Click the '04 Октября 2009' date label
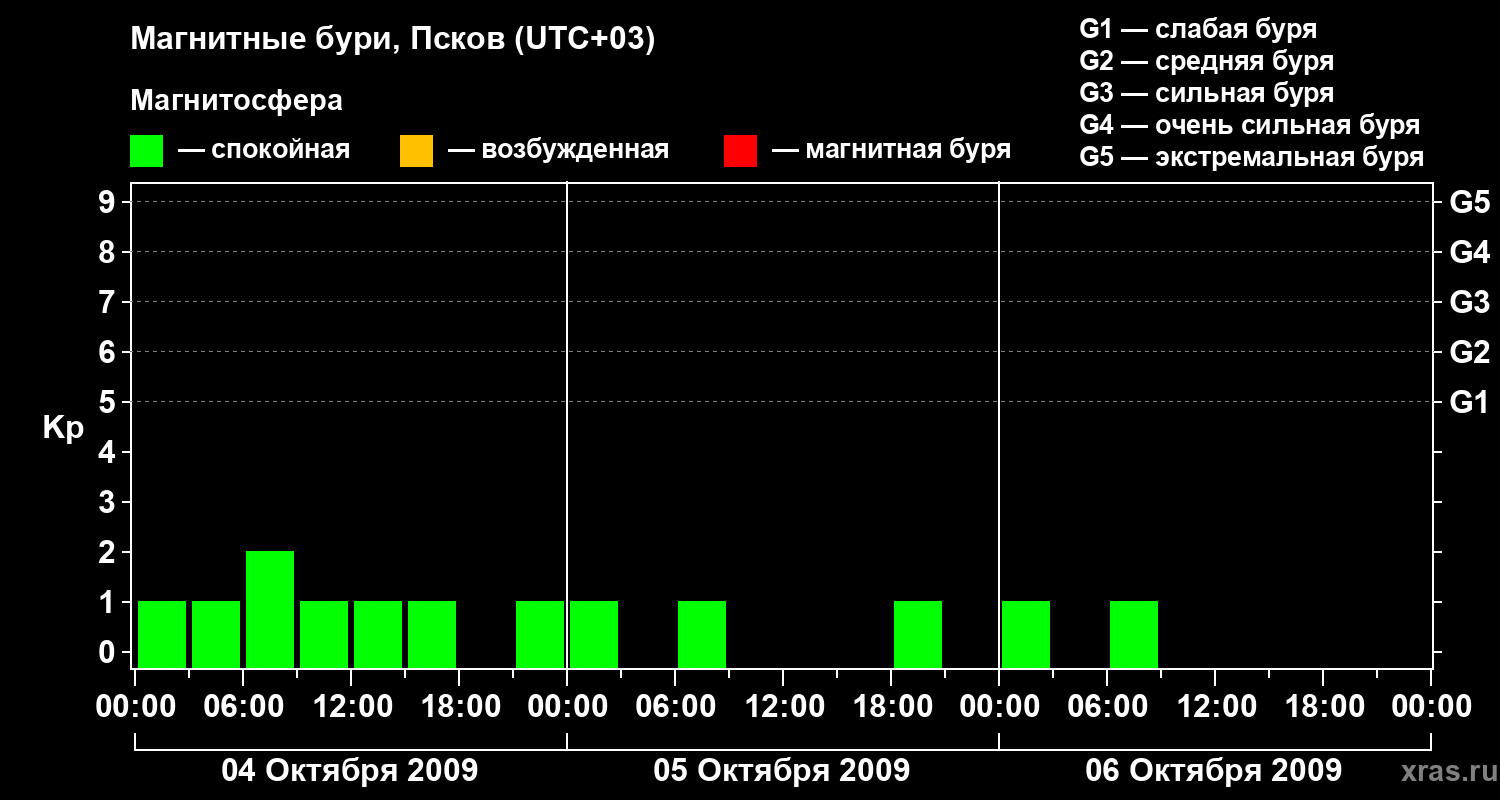The width and height of the screenshot is (1500, 800). coord(350,771)
